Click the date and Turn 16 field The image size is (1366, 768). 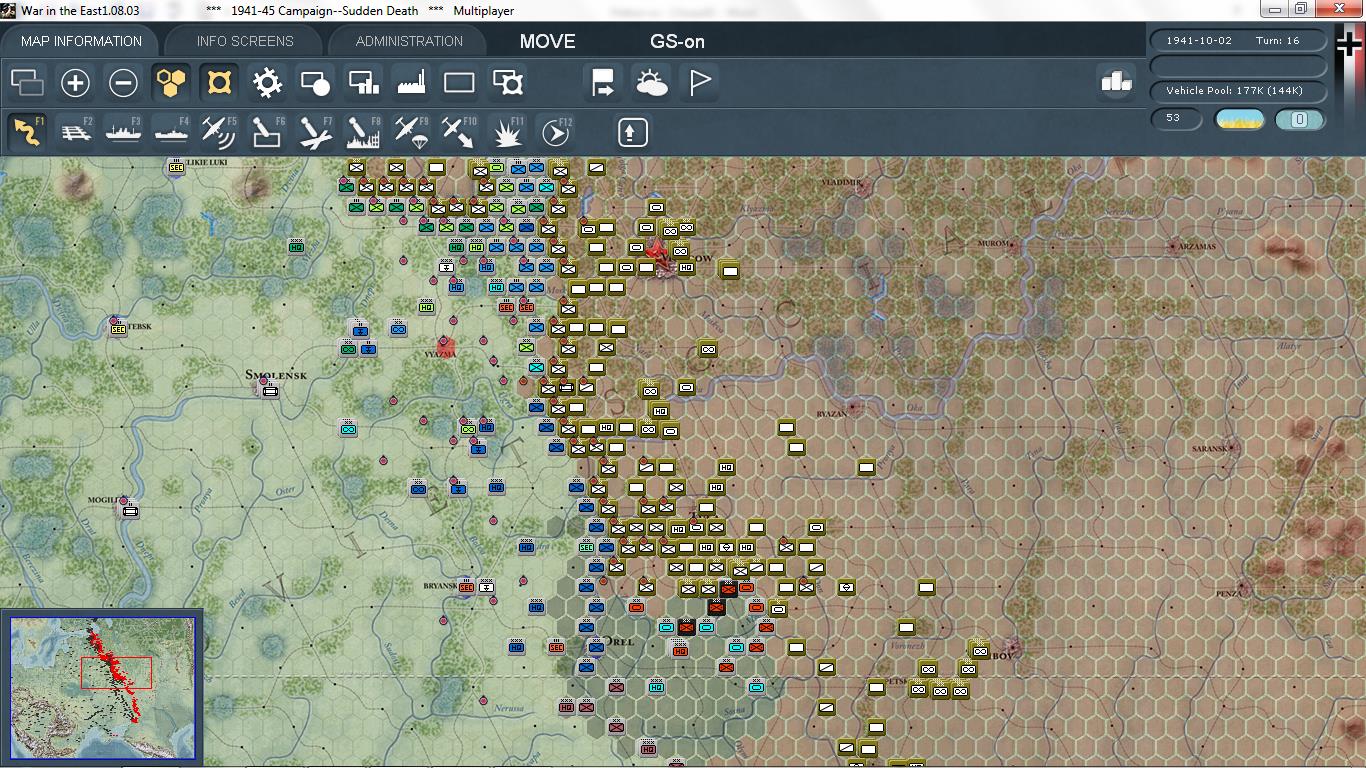[x=1239, y=41]
